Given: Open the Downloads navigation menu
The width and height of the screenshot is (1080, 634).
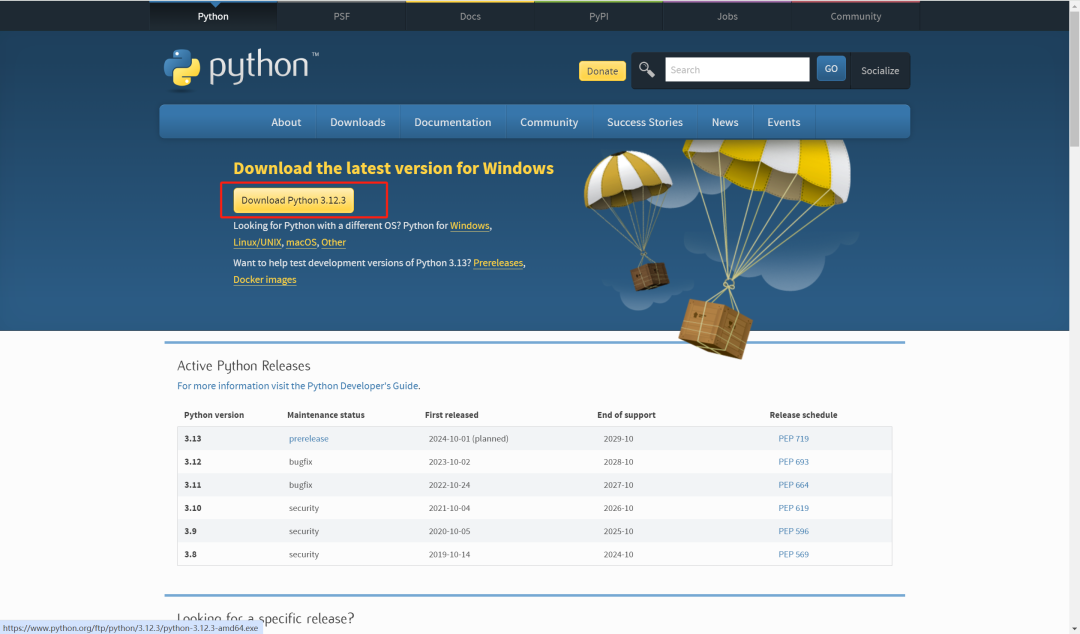Looking at the screenshot, I should click(357, 122).
